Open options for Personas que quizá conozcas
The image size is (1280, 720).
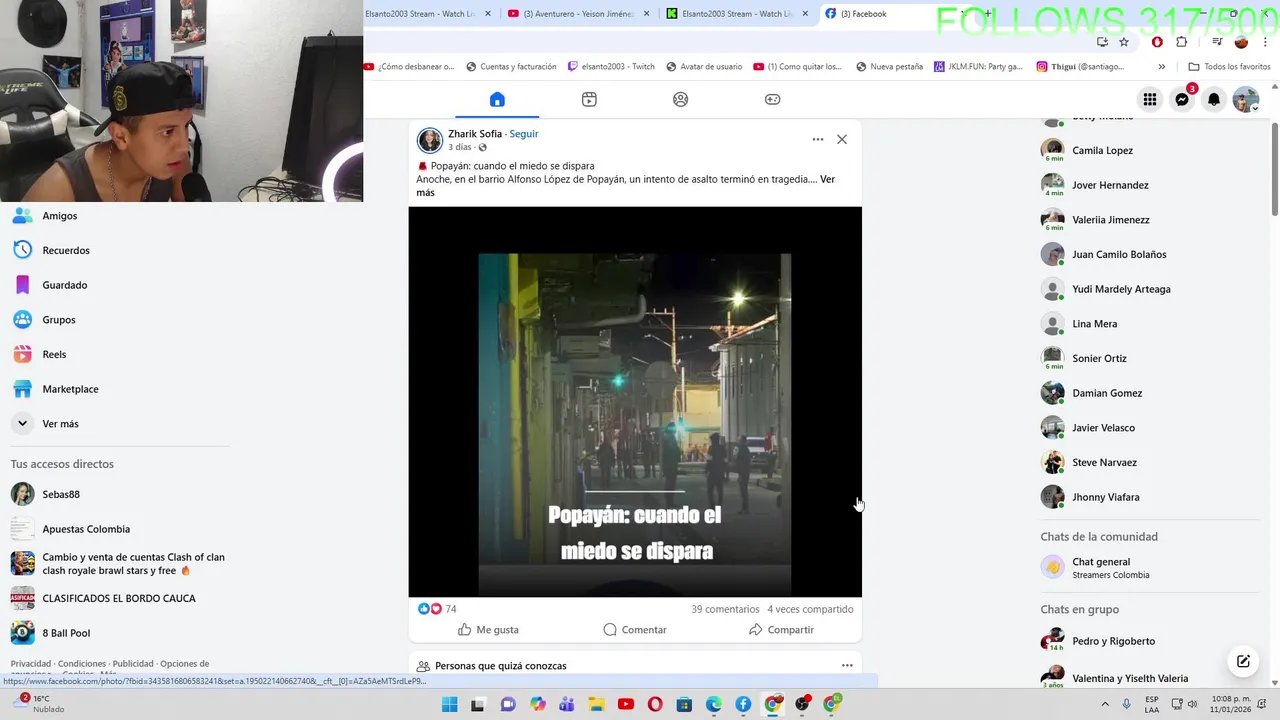coord(847,666)
